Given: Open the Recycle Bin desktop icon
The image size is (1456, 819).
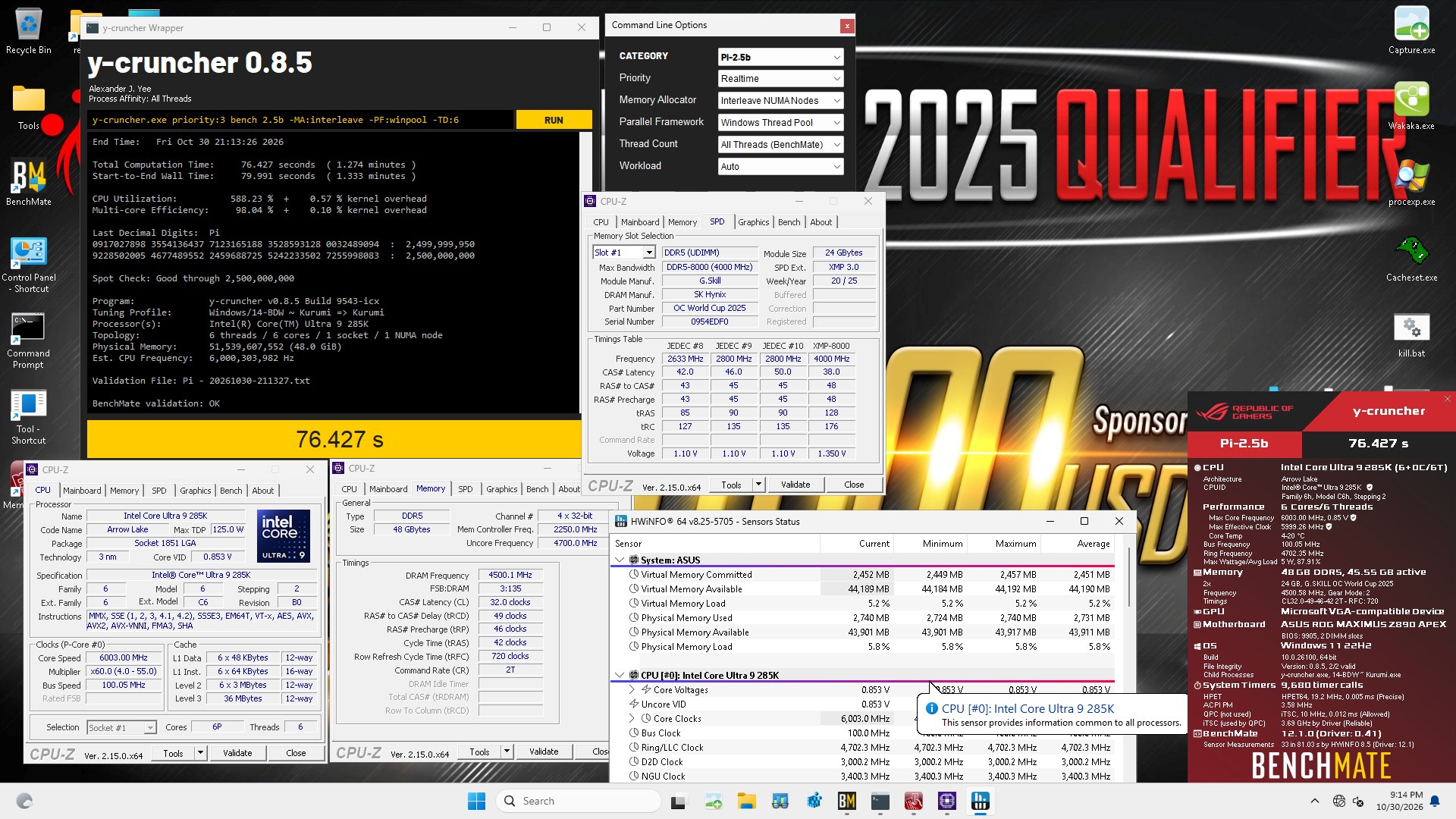Looking at the screenshot, I should point(28,32).
